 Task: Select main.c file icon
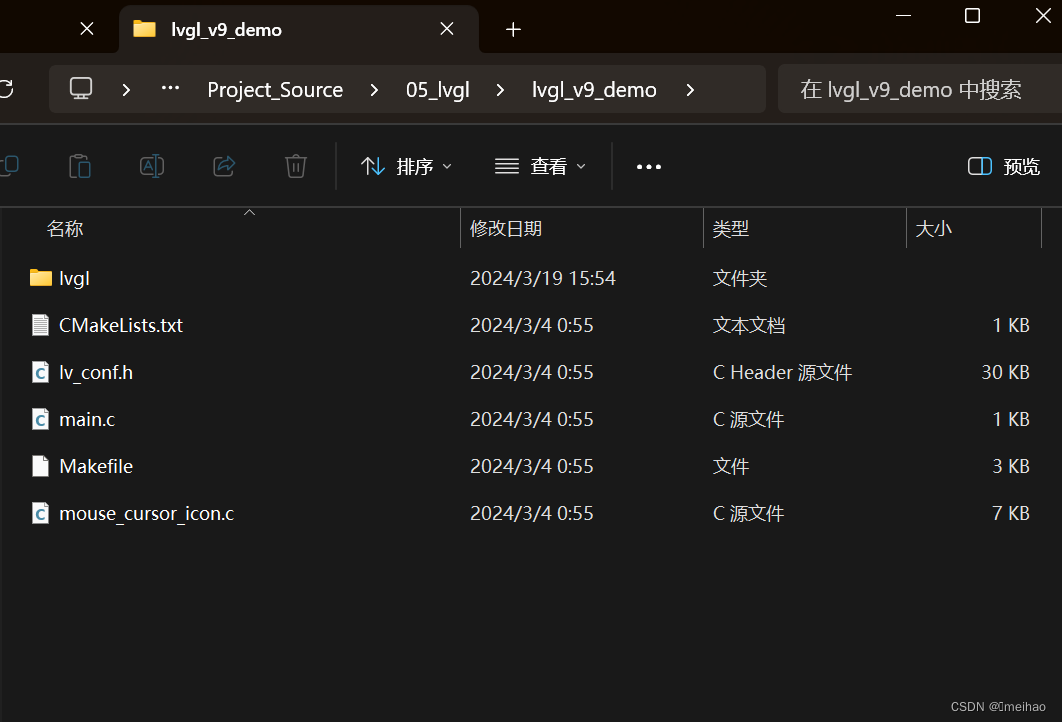coord(41,419)
